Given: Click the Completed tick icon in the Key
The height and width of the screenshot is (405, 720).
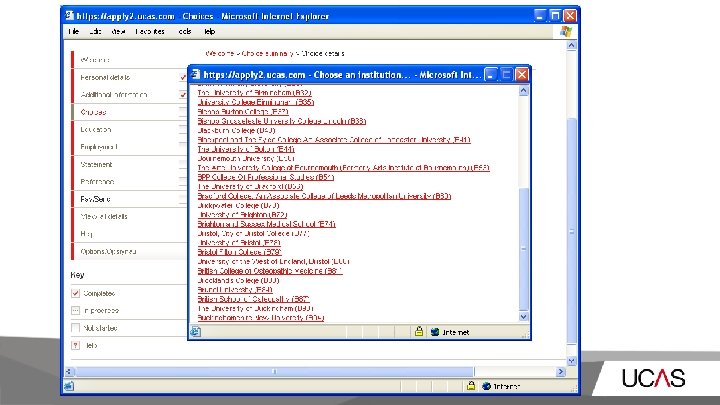Looking at the screenshot, I should coord(76,293).
